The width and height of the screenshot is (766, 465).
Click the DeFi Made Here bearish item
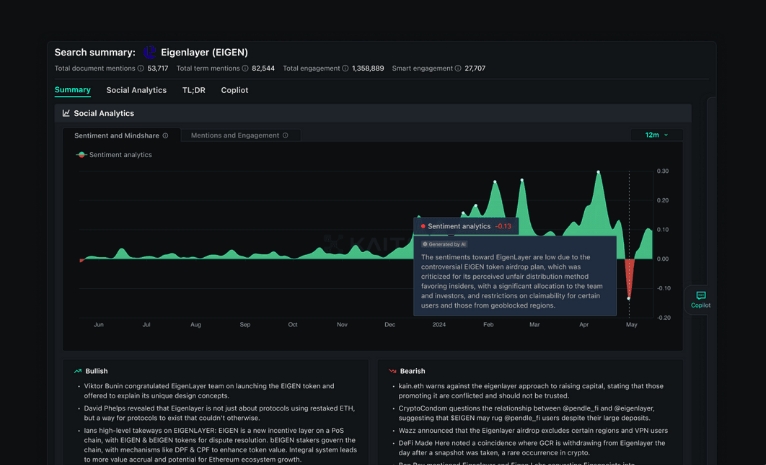click(532, 448)
